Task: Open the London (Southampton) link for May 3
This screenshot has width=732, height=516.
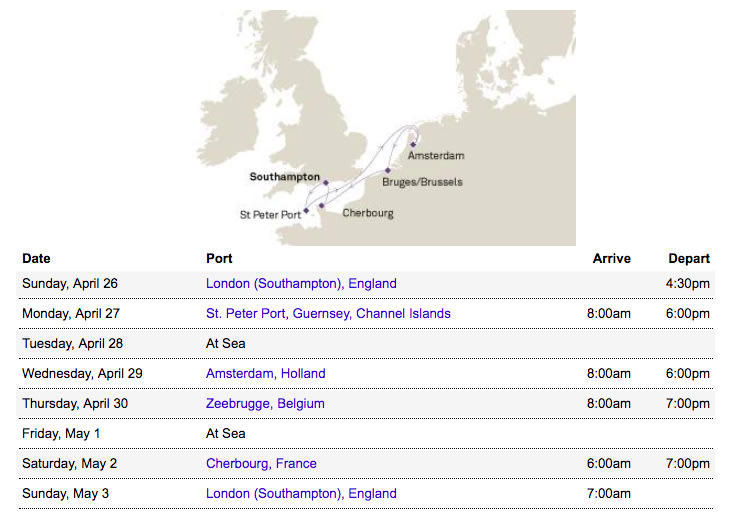Action: [x=301, y=493]
